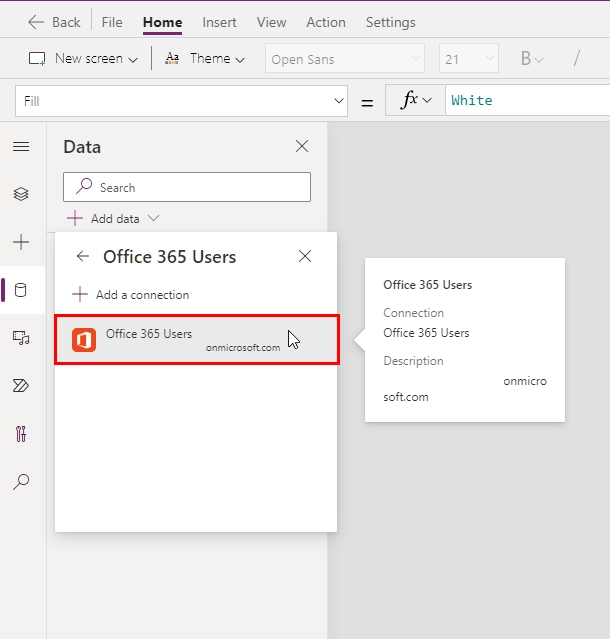Select the Office 365 Users connection row
The height and width of the screenshot is (639, 610).
[197, 339]
